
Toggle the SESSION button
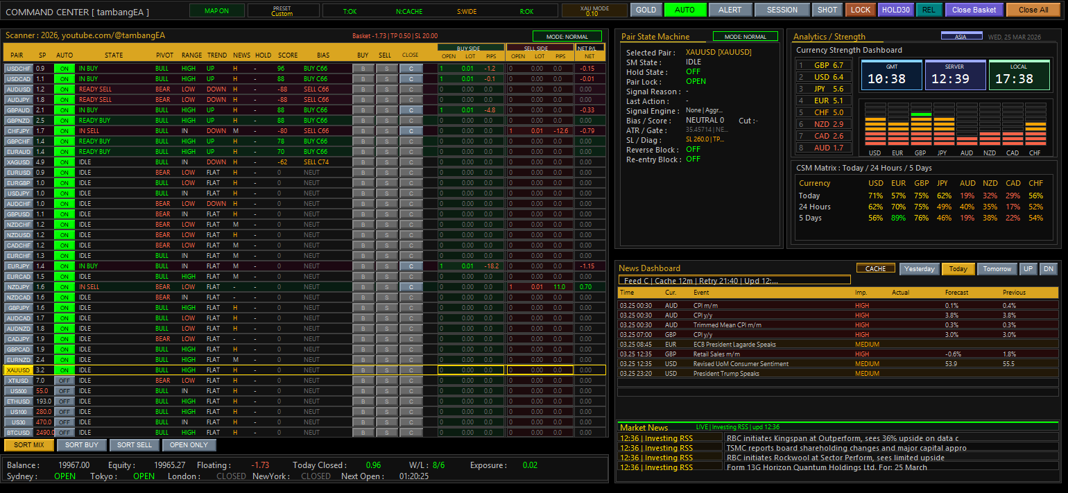(782, 10)
